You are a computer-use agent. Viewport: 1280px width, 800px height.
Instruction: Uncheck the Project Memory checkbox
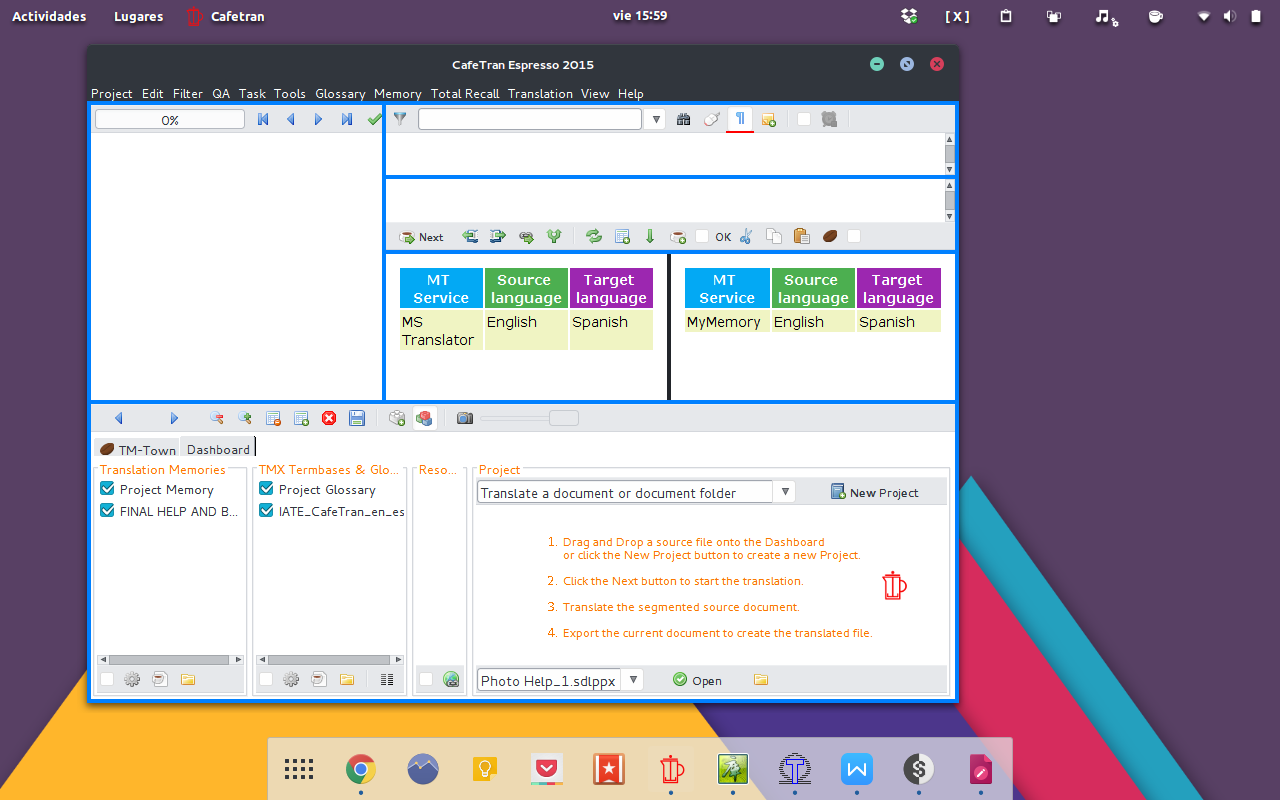pos(108,489)
